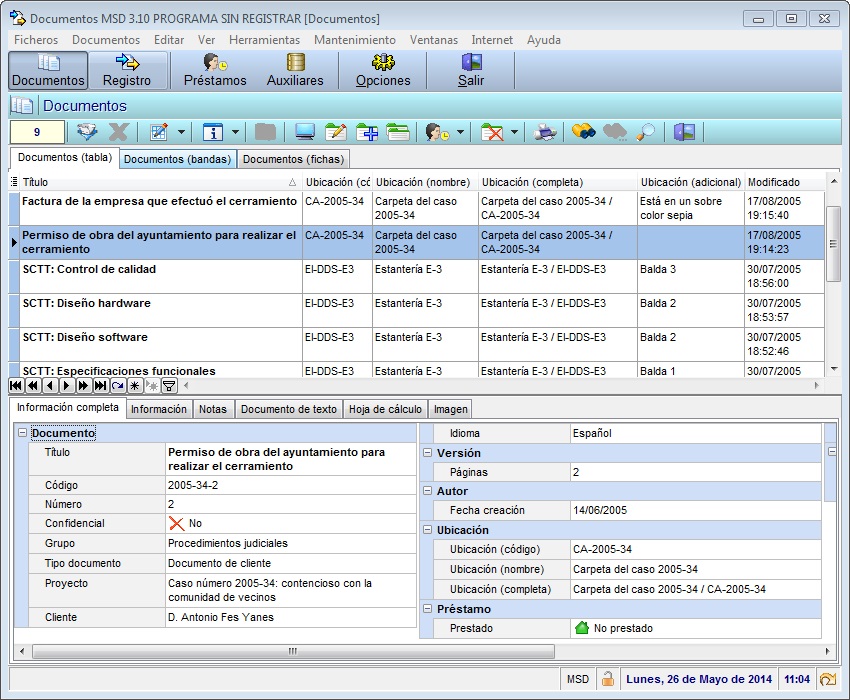Screen dimensions: 850x700
Task: Select row 'Factura de la empresa que efectuó el cerramiento'
Action: (416, 208)
